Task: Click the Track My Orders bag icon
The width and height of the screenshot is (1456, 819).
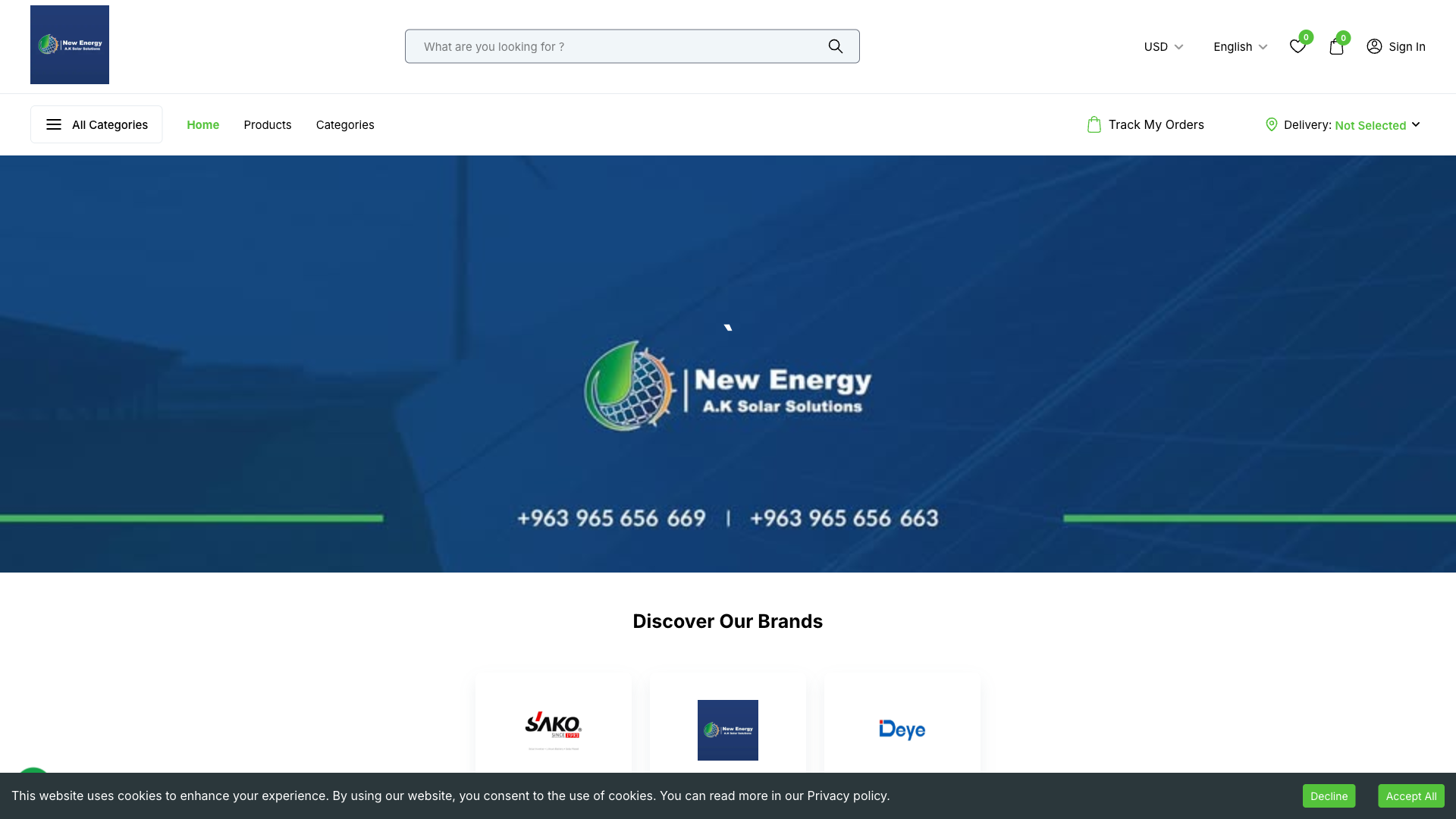Action: pyautogui.click(x=1094, y=124)
